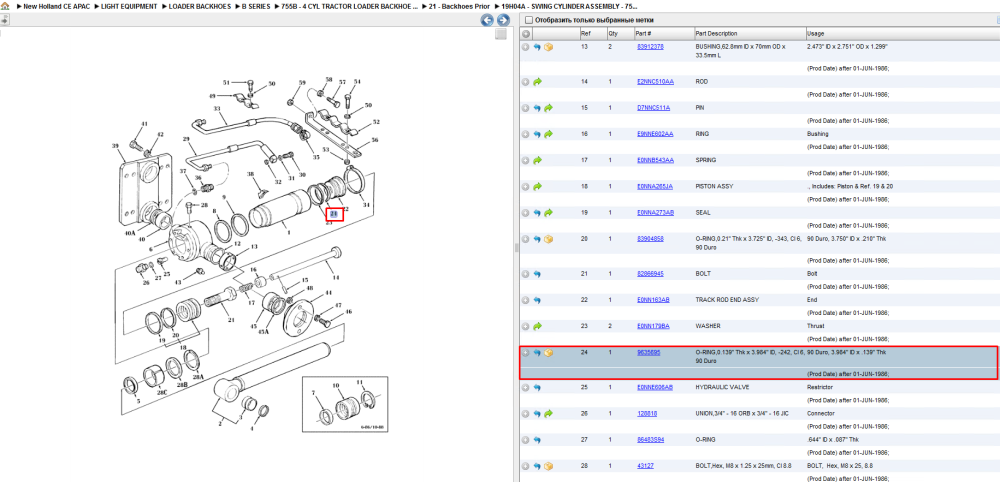
Task: Open 'LIGHT EQUIPMENT' breadcrumb
Action: click(x=129, y=6)
